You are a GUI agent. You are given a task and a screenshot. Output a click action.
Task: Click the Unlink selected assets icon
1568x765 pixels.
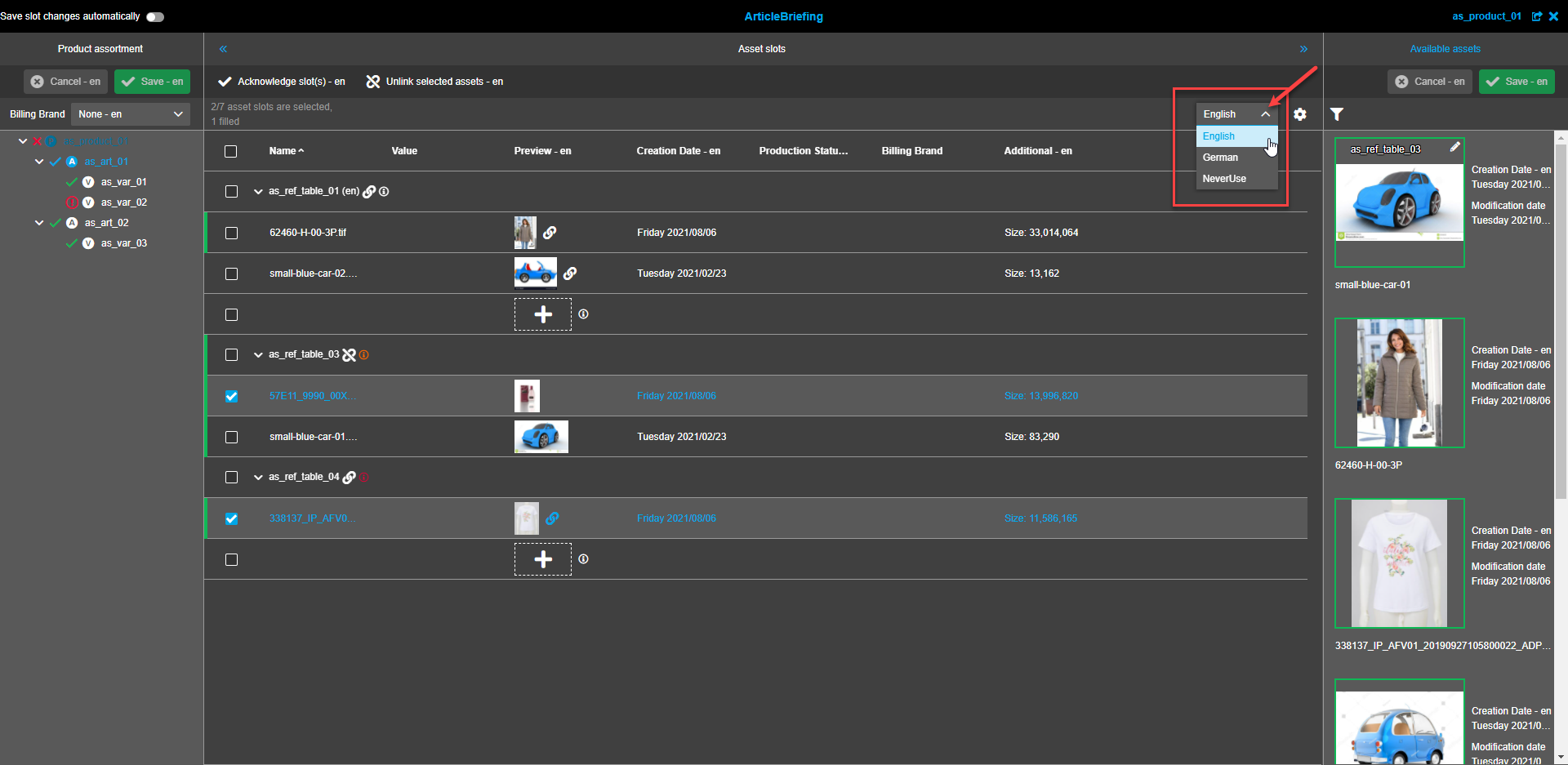(x=373, y=81)
